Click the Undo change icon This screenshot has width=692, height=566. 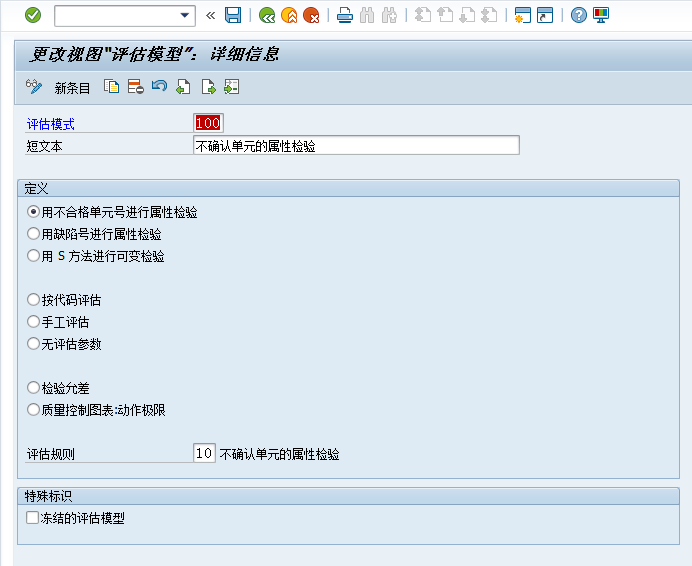click(159, 86)
